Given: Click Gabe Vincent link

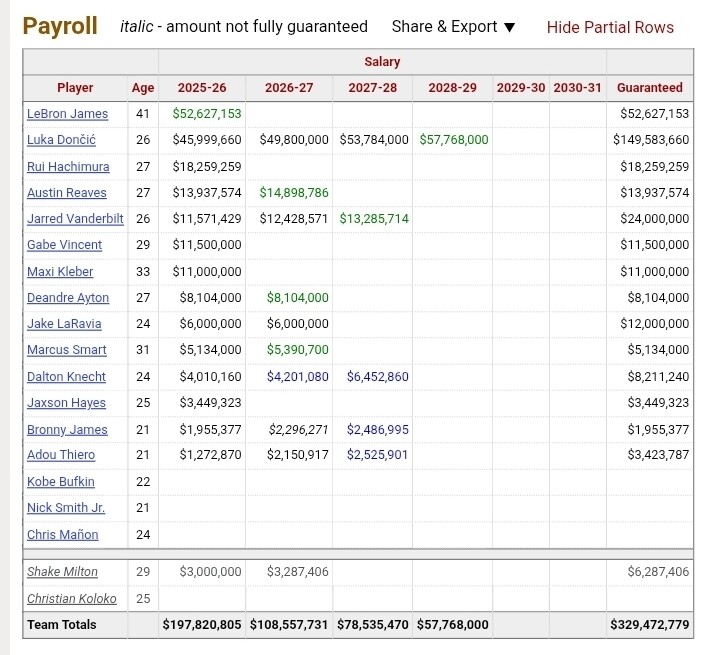Looking at the screenshot, I should coord(64,245).
